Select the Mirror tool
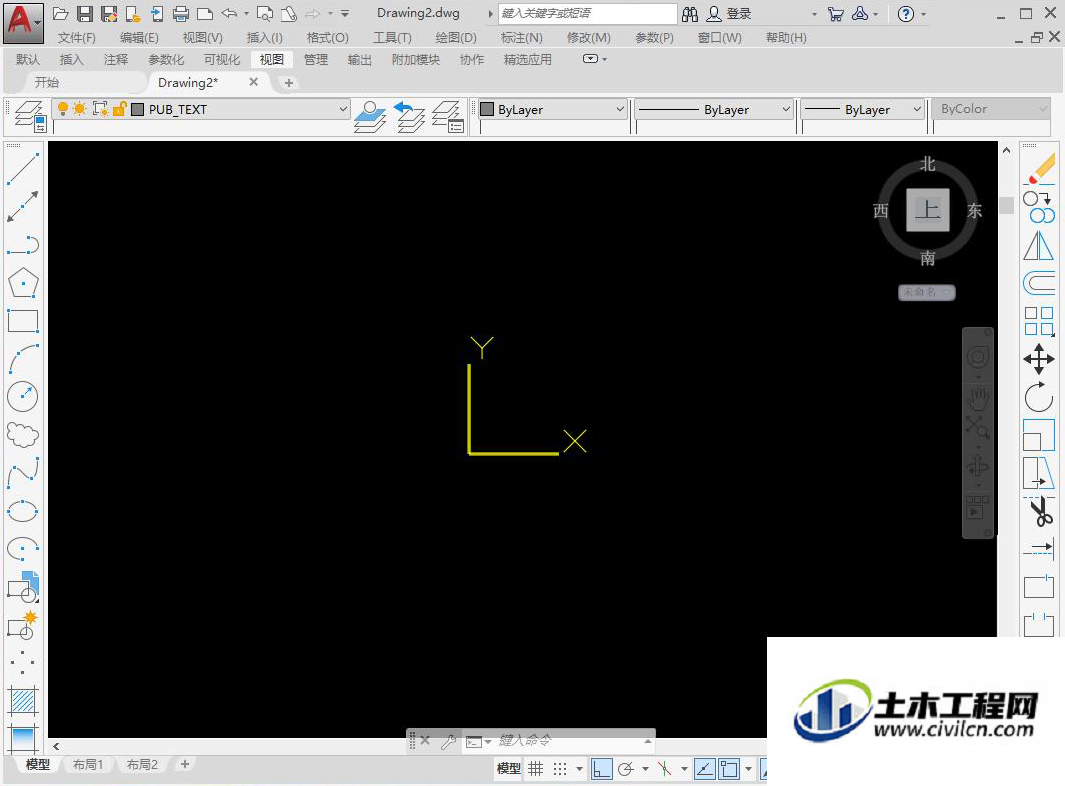 [1039, 245]
